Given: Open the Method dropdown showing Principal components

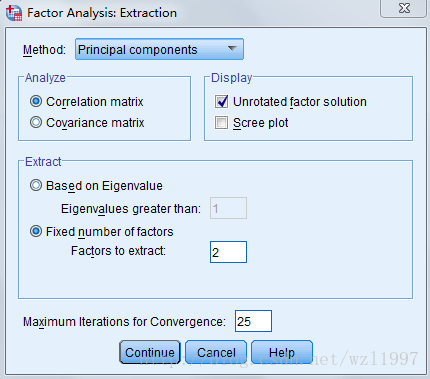Looking at the screenshot, I should pyautogui.click(x=159, y=49).
